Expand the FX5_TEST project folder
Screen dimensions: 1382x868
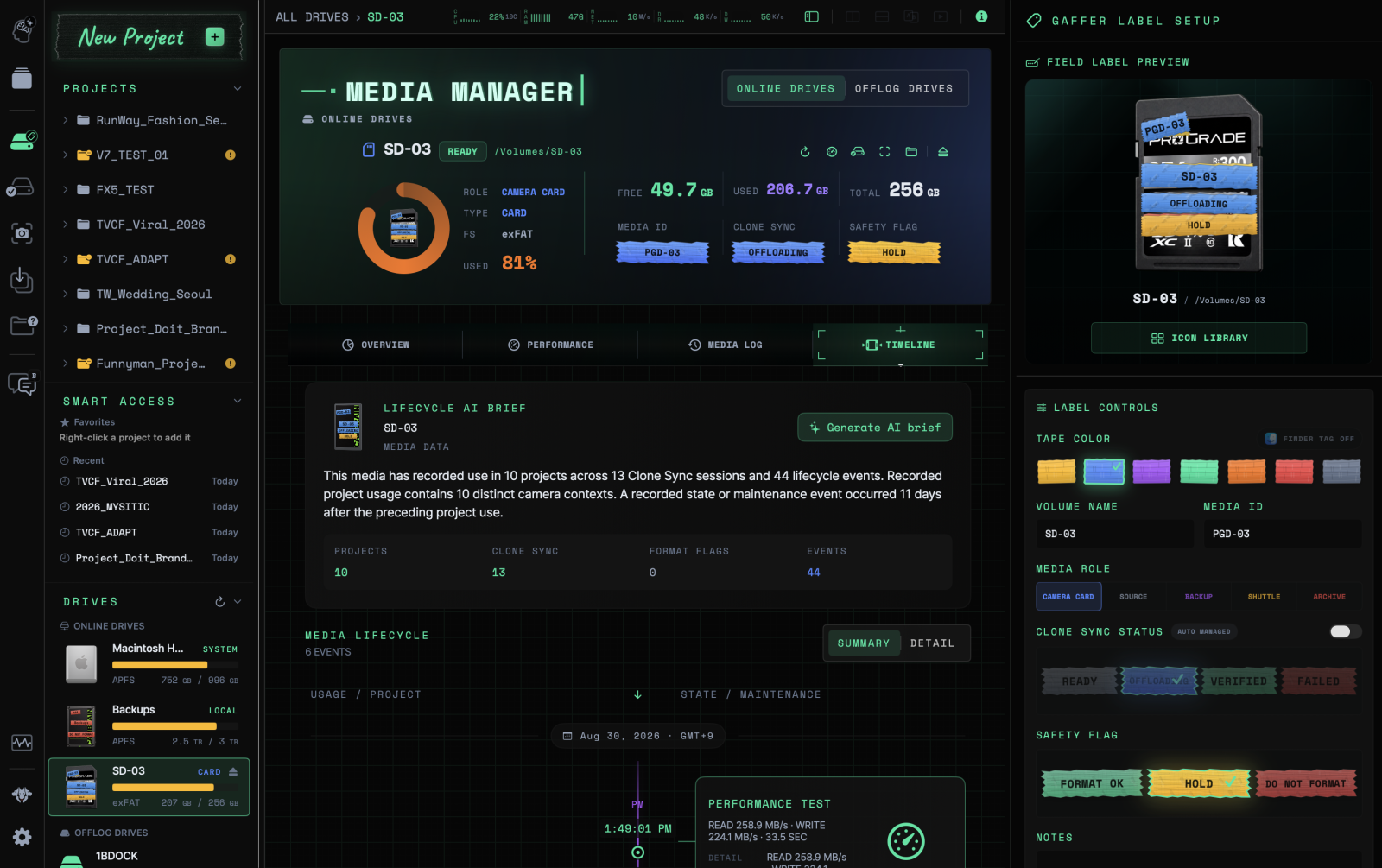pyautogui.click(x=65, y=190)
